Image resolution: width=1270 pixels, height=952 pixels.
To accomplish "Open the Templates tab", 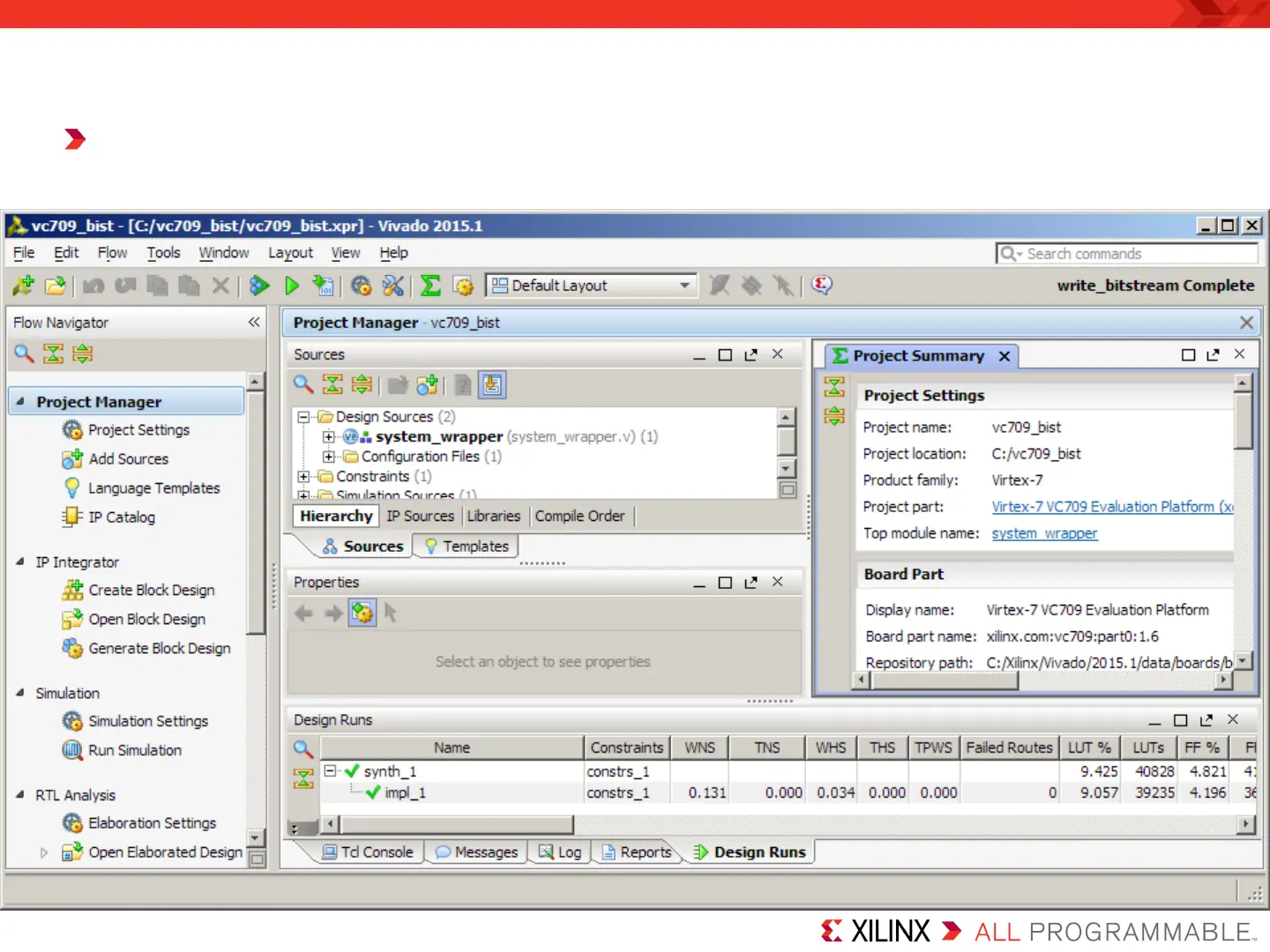I will tap(467, 547).
